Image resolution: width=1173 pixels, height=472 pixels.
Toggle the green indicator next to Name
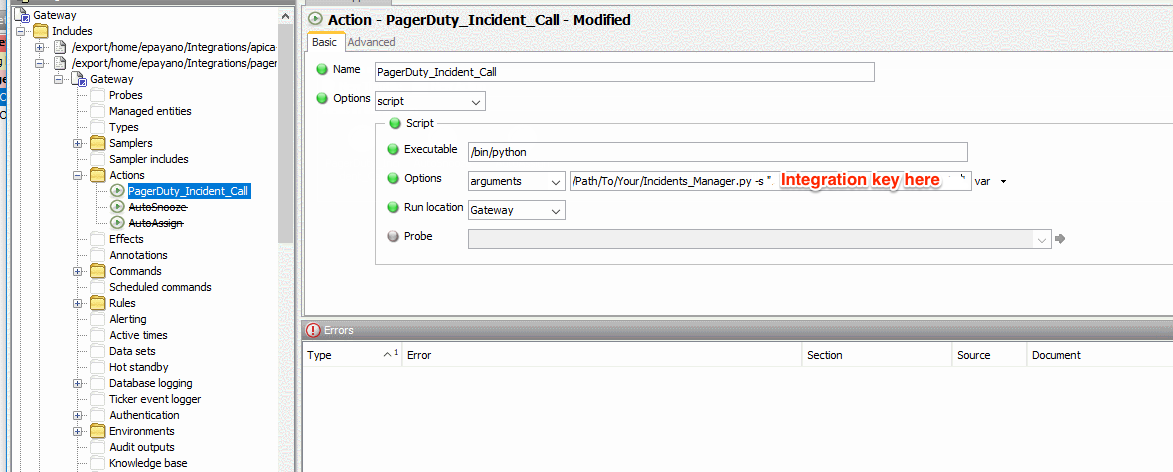322,70
